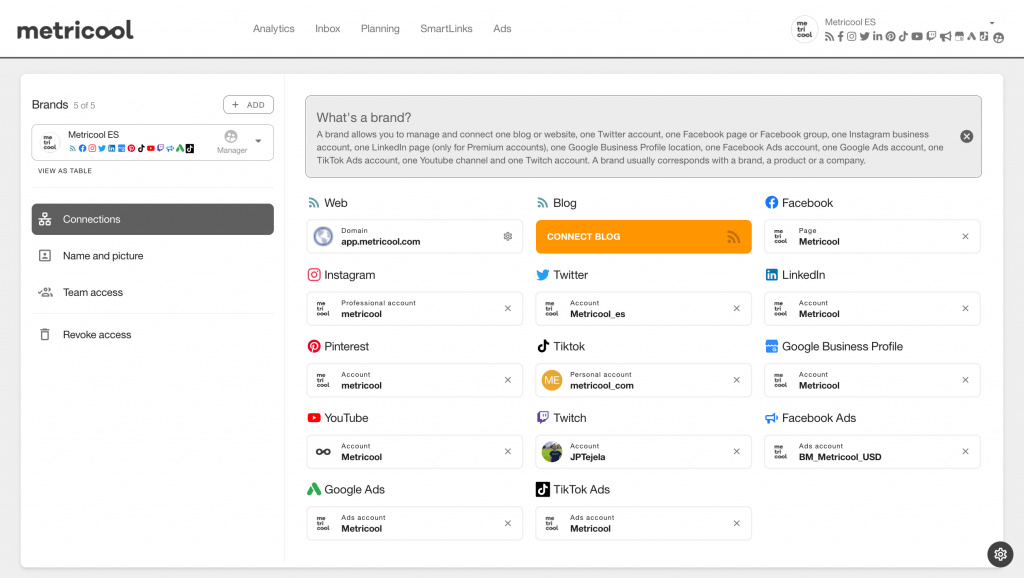The width and height of the screenshot is (1024, 578).
Task: Open SmartLinks in top navigation
Action: coord(446,29)
